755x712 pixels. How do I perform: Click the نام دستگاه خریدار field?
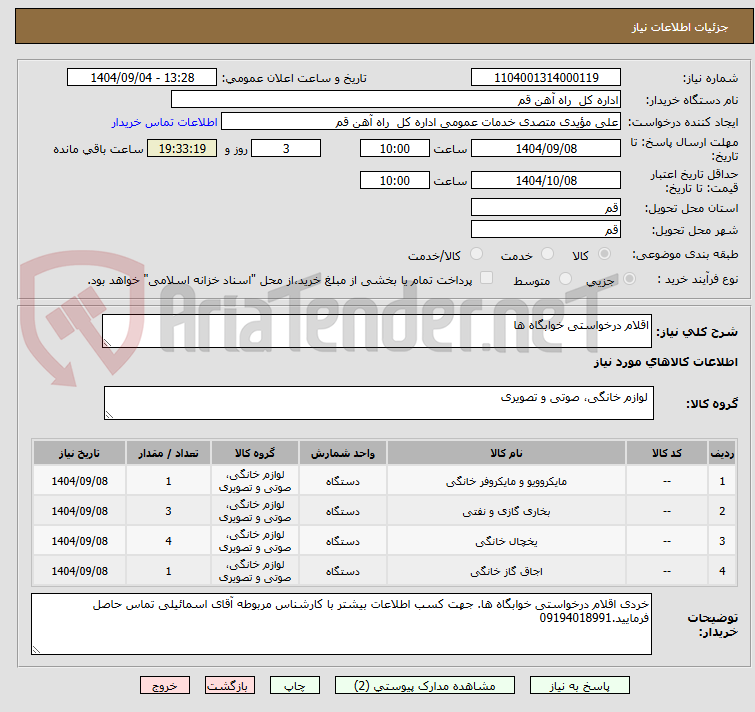tap(396, 100)
